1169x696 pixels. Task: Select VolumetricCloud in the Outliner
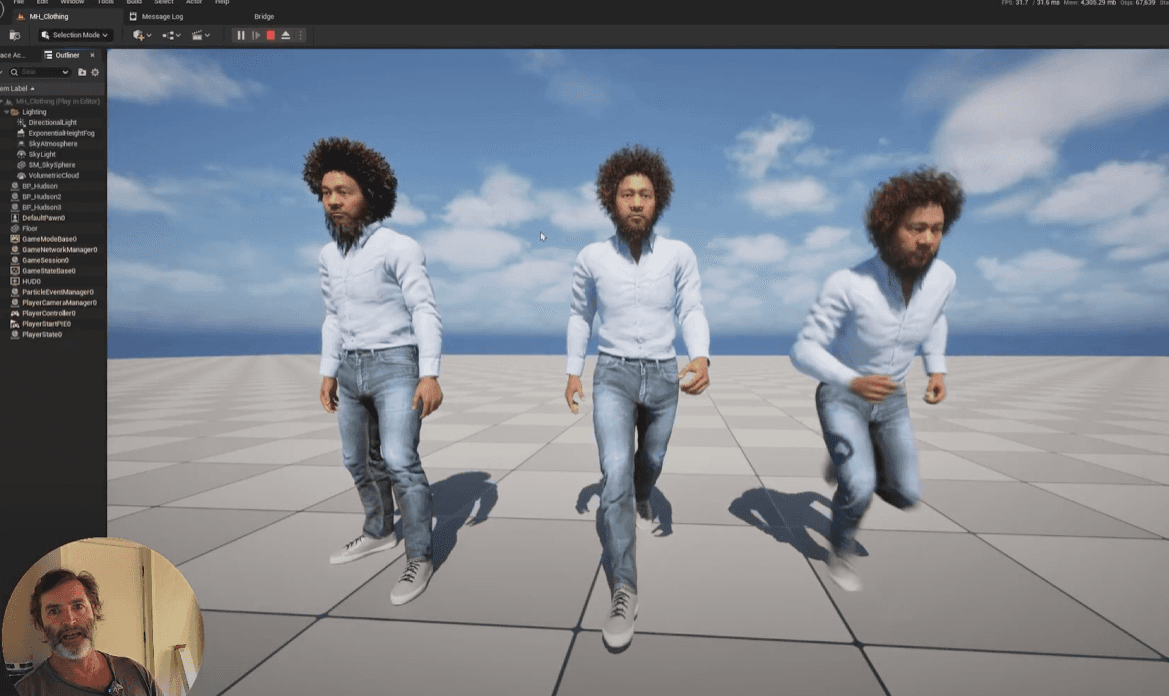(53, 175)
